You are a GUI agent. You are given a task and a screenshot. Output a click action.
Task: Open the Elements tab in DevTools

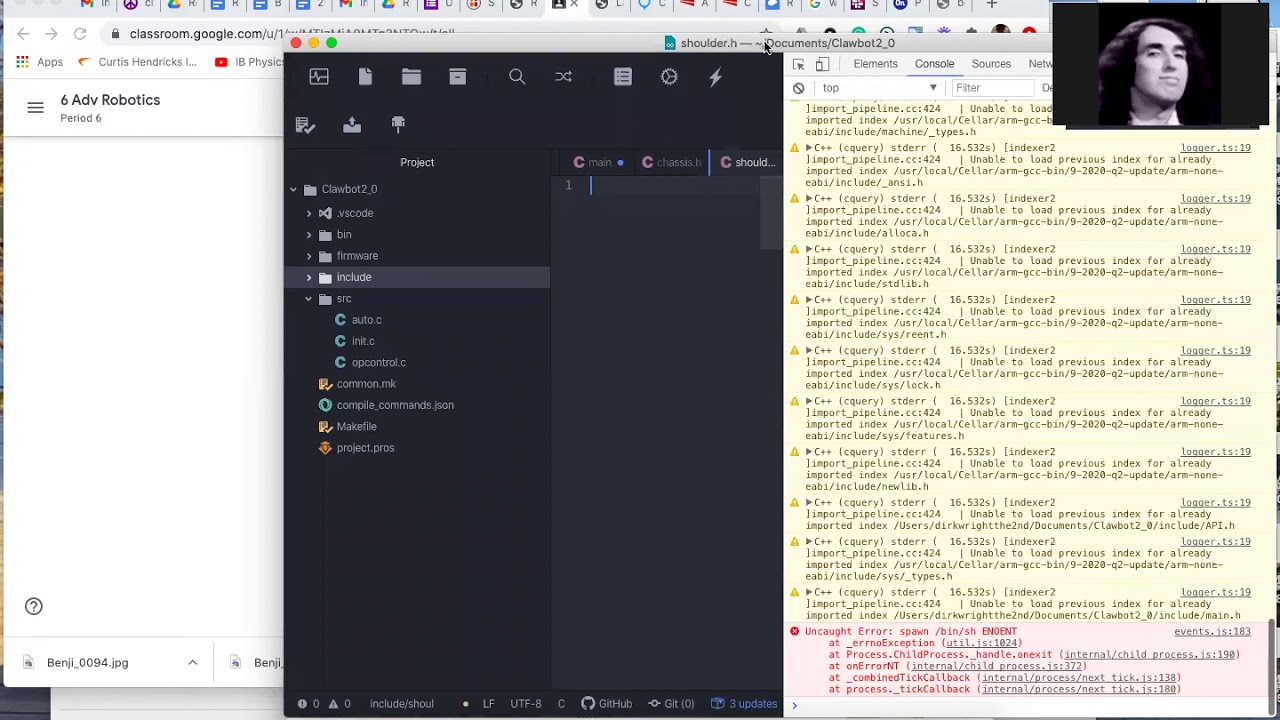pos(875,64)
